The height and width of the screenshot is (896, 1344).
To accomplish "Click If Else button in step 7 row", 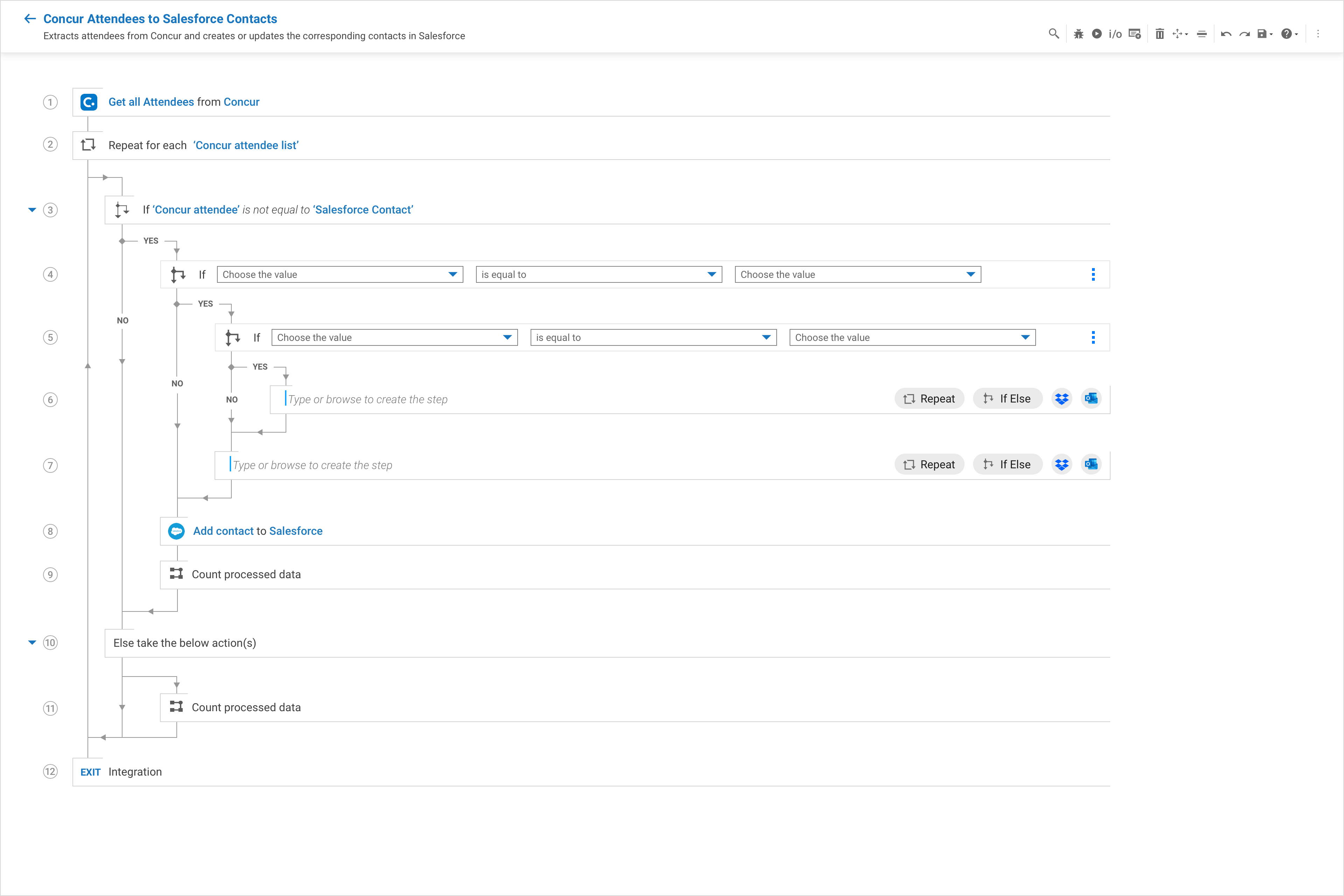I will pos(1007,464).
